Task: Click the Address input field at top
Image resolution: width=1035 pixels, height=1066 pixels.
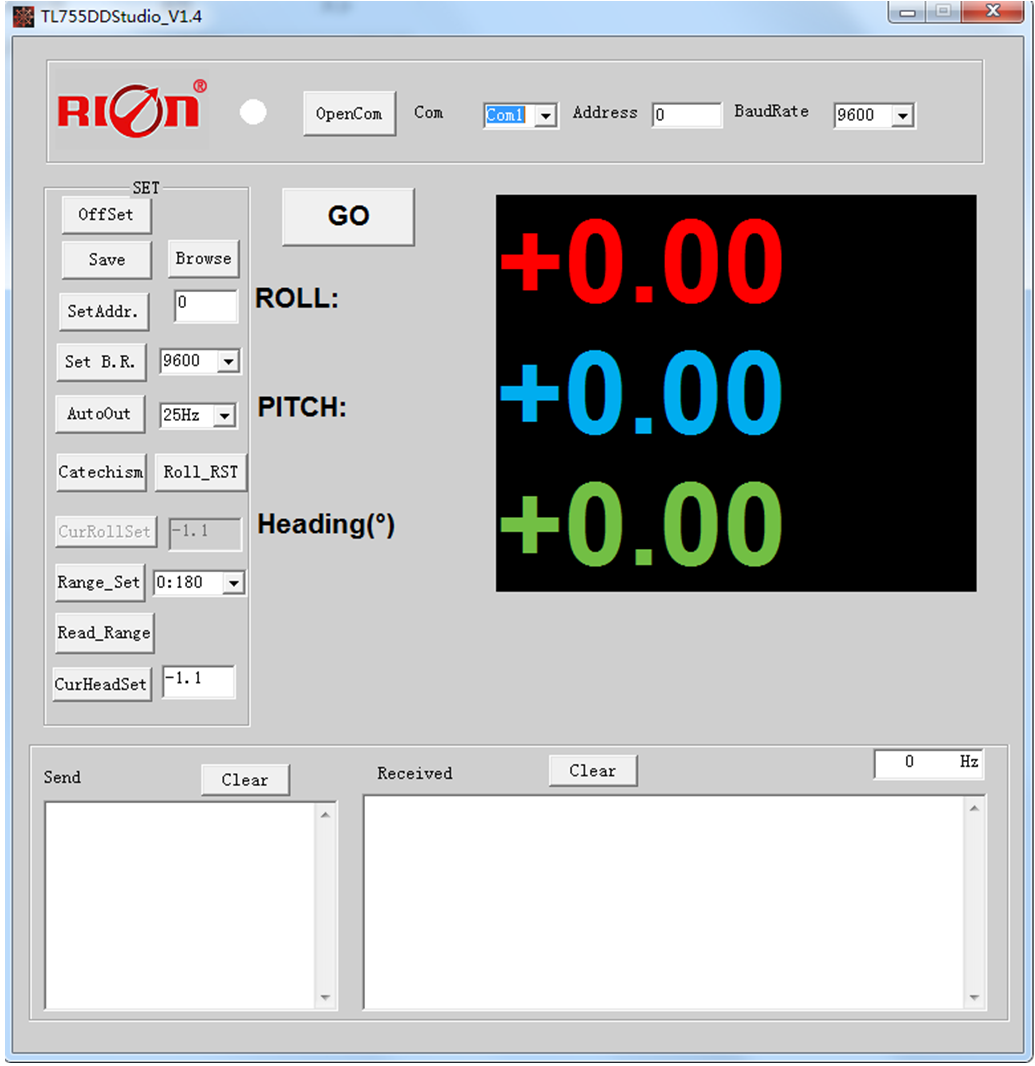Action: click(686, 115)
